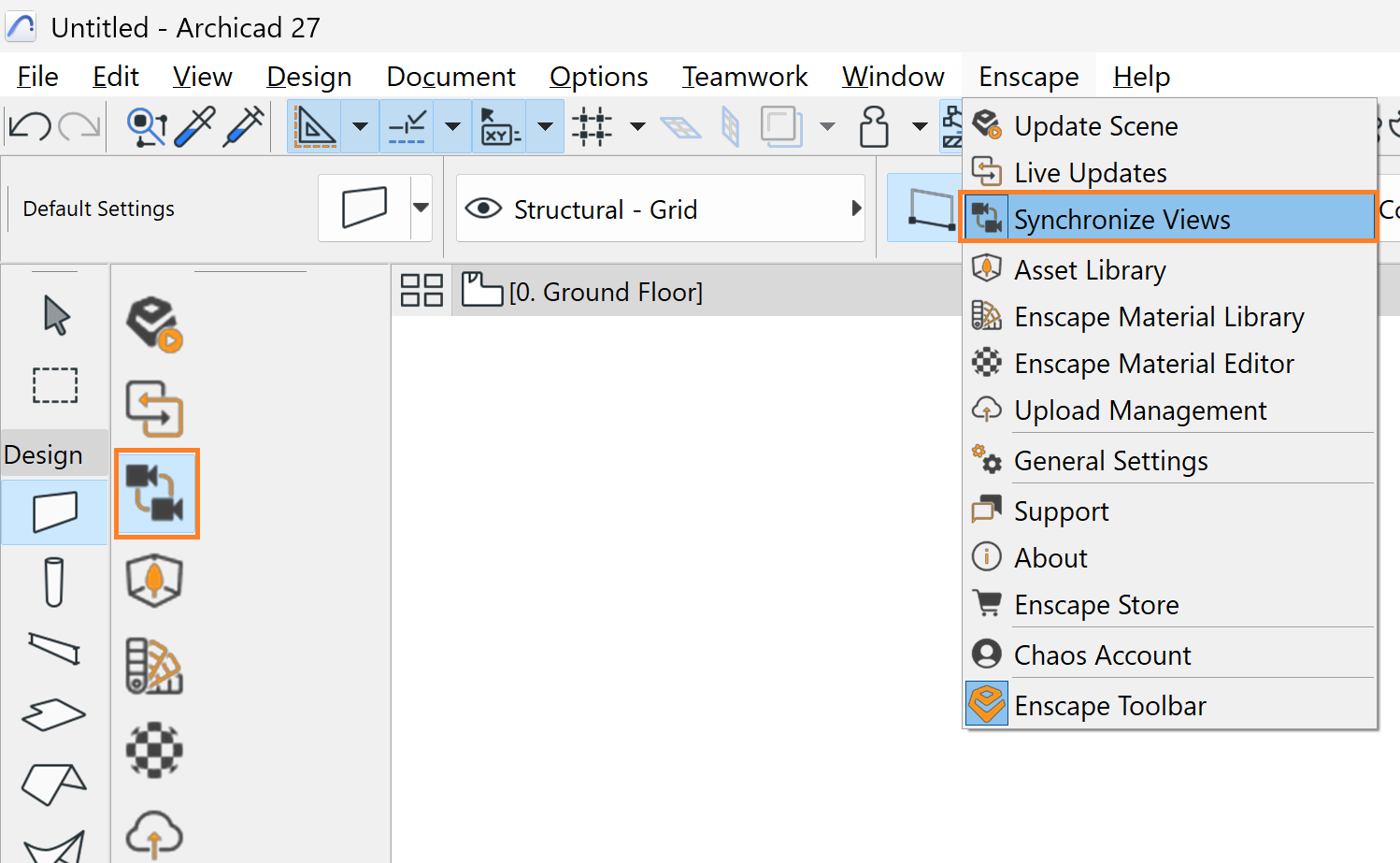Click the Editing Plane grid icon

[680, 127]
